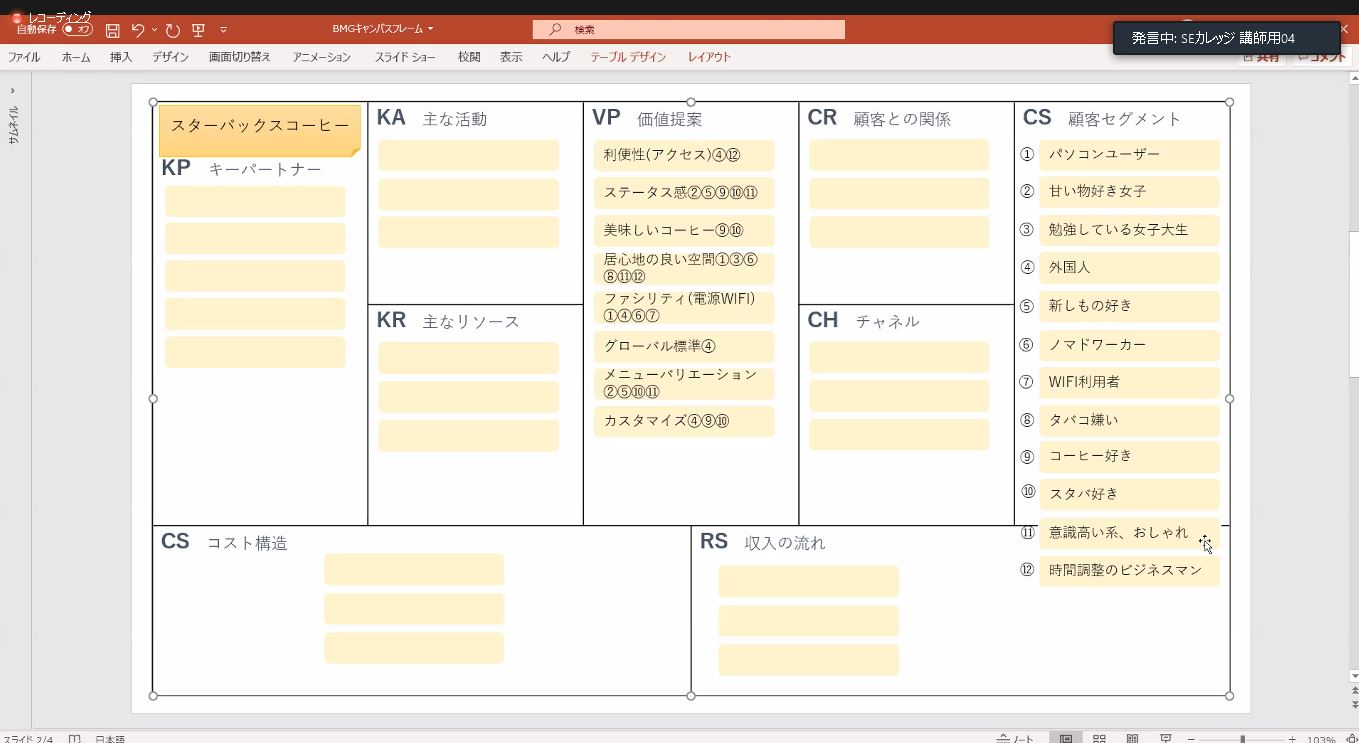Select Normal view icon in status bar
This screenshot has width=1359, height=743.
point(1066,739)
